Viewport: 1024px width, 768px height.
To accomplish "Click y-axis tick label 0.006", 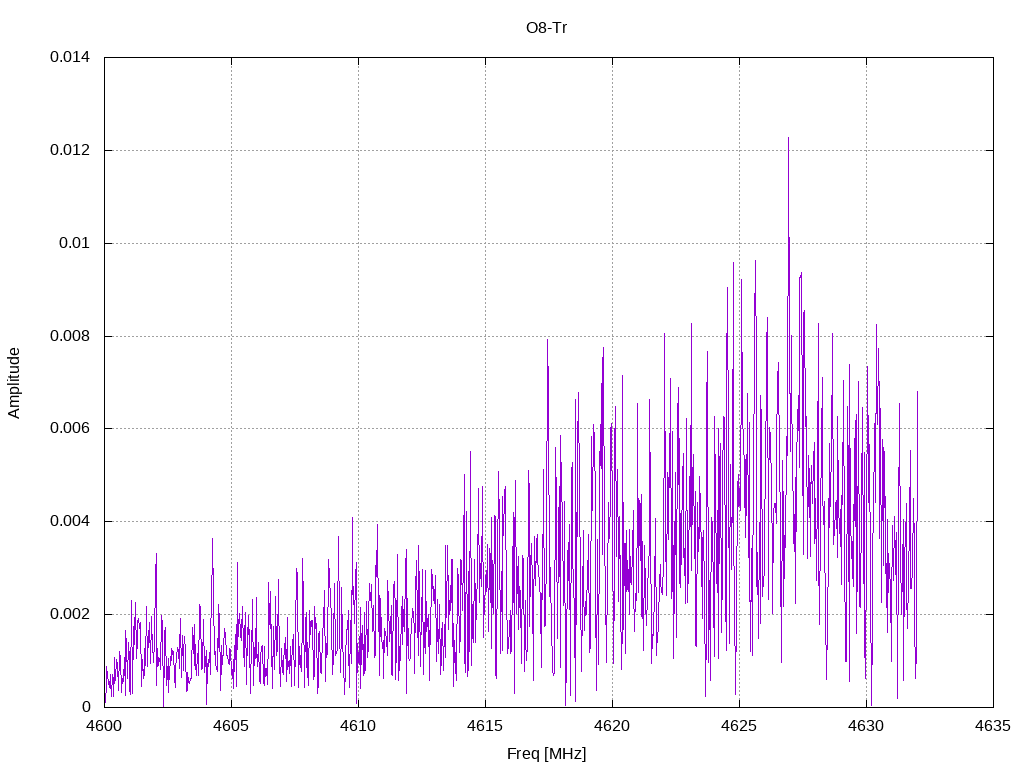I will click(70, 428).
